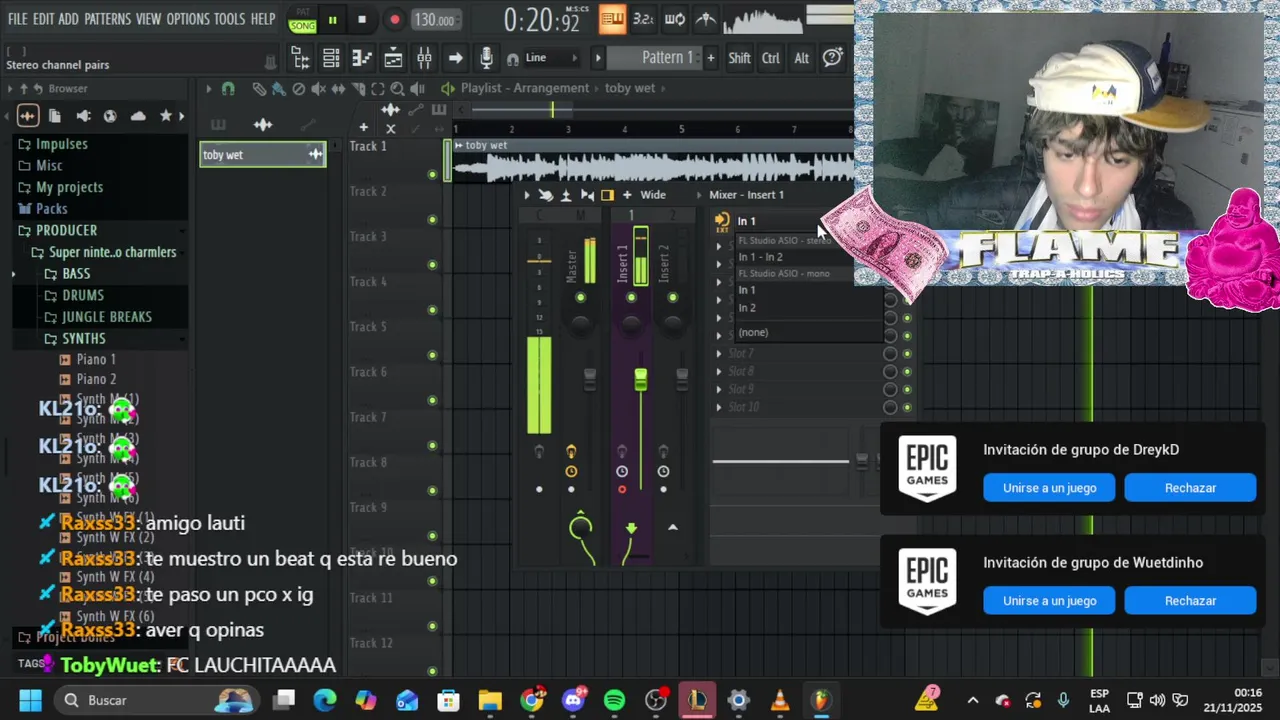Adjust the Master volume fader
The height and width of the screenshot is (720, 1280).
pos(590,379)
